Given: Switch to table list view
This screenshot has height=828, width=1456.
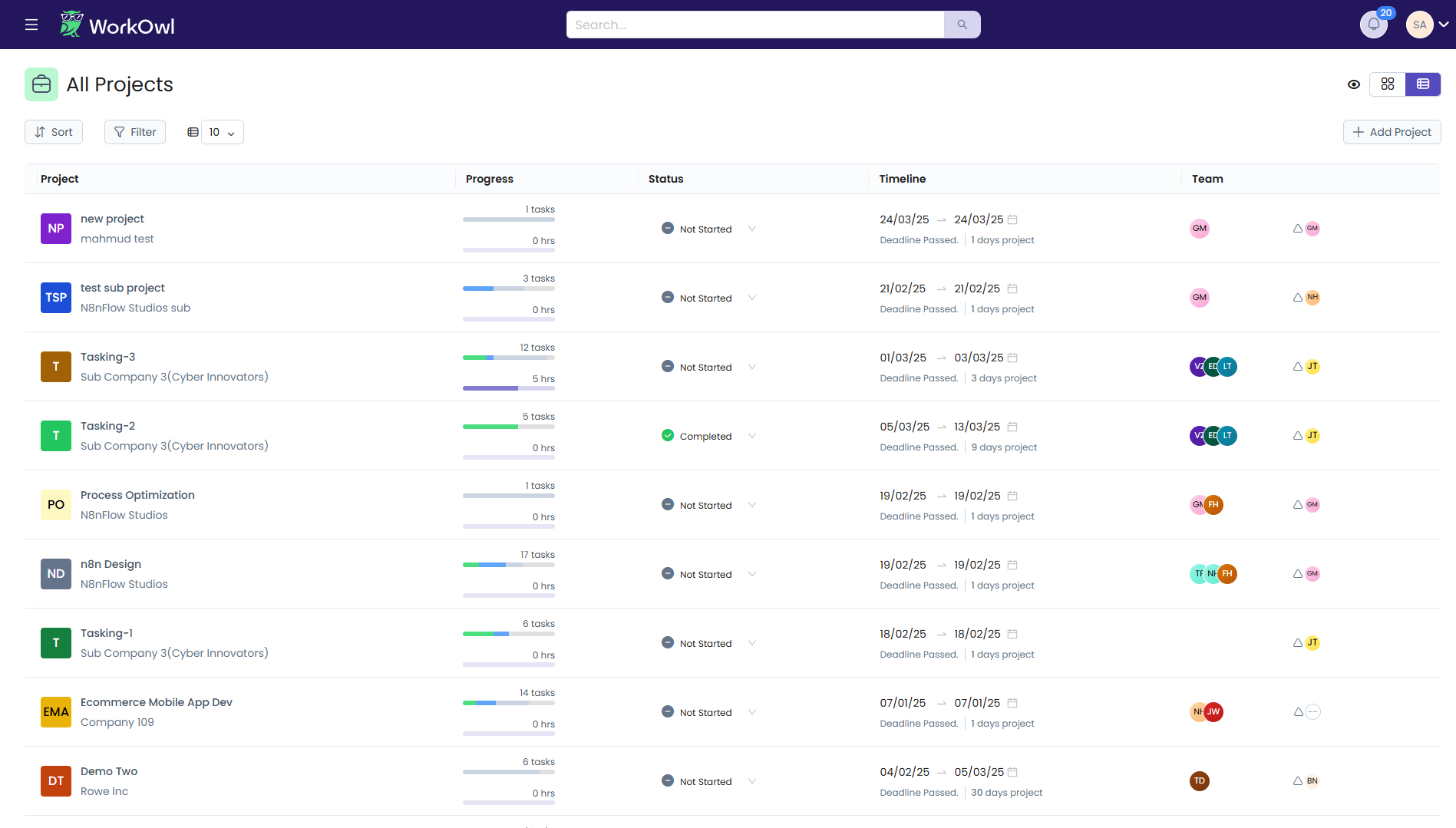Looking at the screenshot, I should [1423, 84].
